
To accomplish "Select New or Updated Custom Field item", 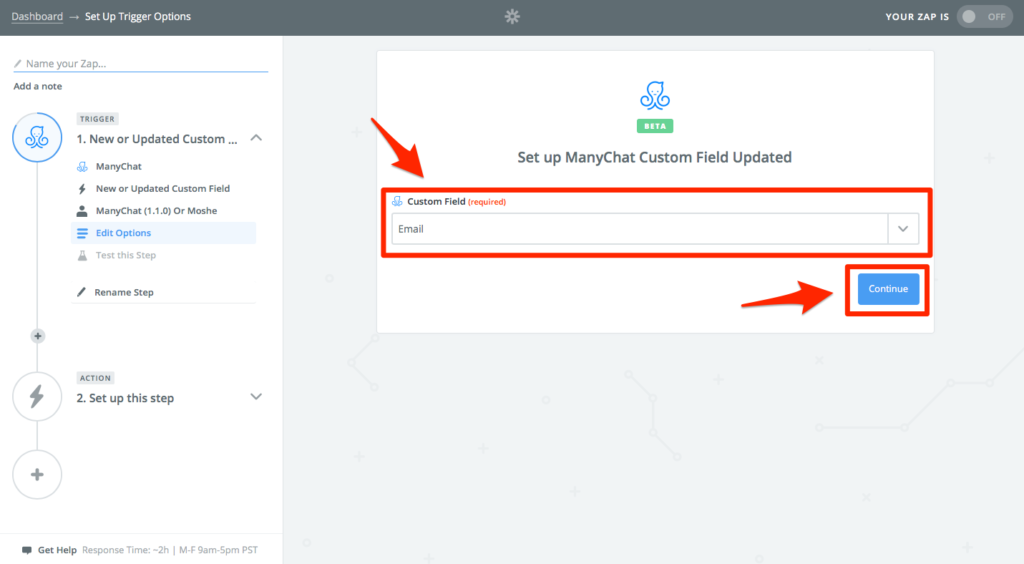I will 163,189.
